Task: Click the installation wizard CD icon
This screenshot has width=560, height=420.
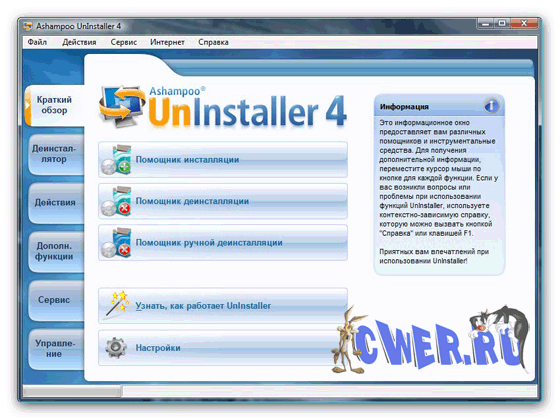Action: (116, 160)
